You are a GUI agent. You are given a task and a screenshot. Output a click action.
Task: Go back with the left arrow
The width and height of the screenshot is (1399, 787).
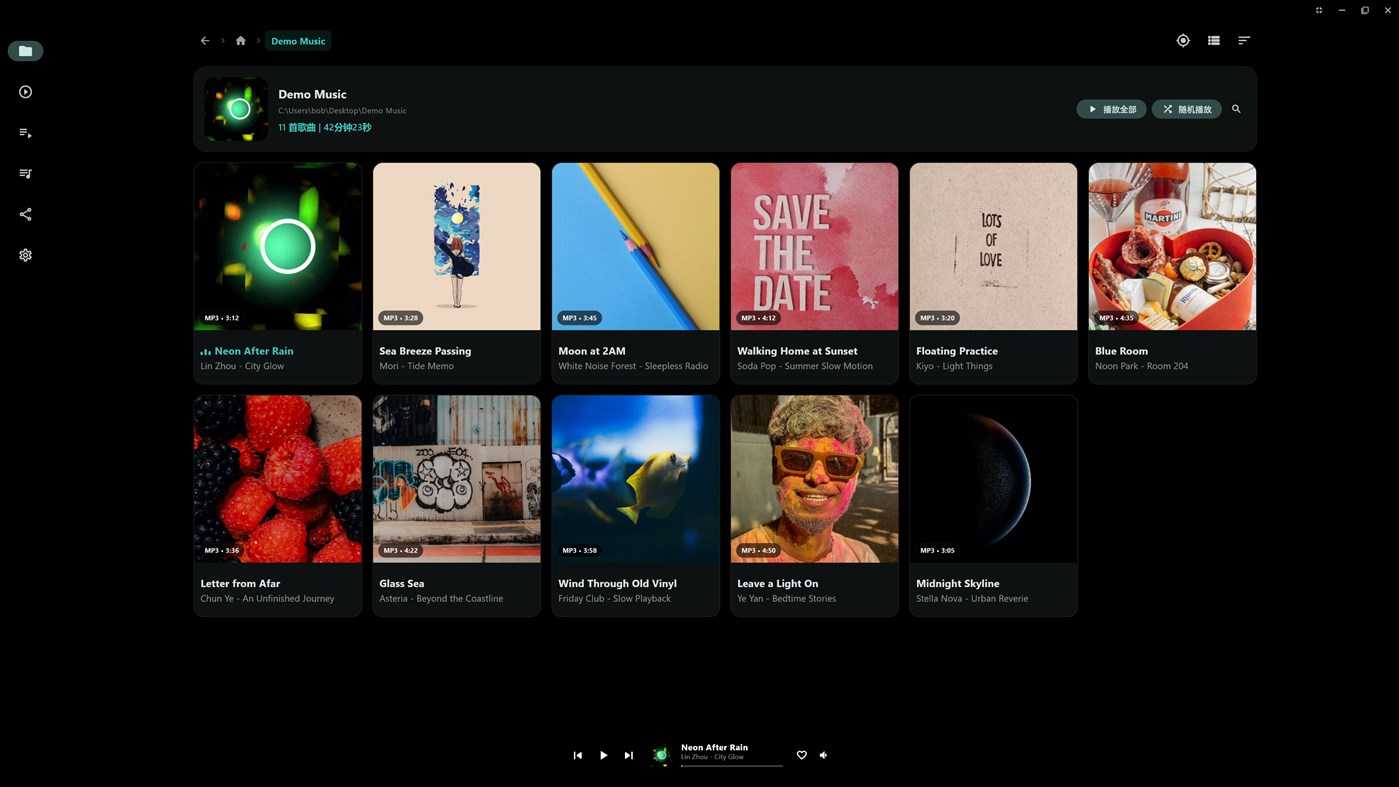(205, 41)
